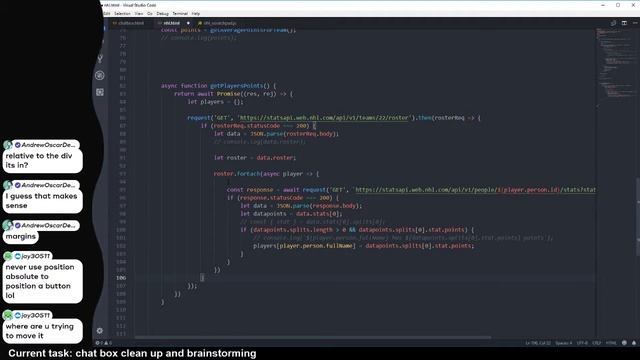Click 'let datapoints = data.stats[0];' line
Viewport: 640px width, 360px height.
[291, 213]
